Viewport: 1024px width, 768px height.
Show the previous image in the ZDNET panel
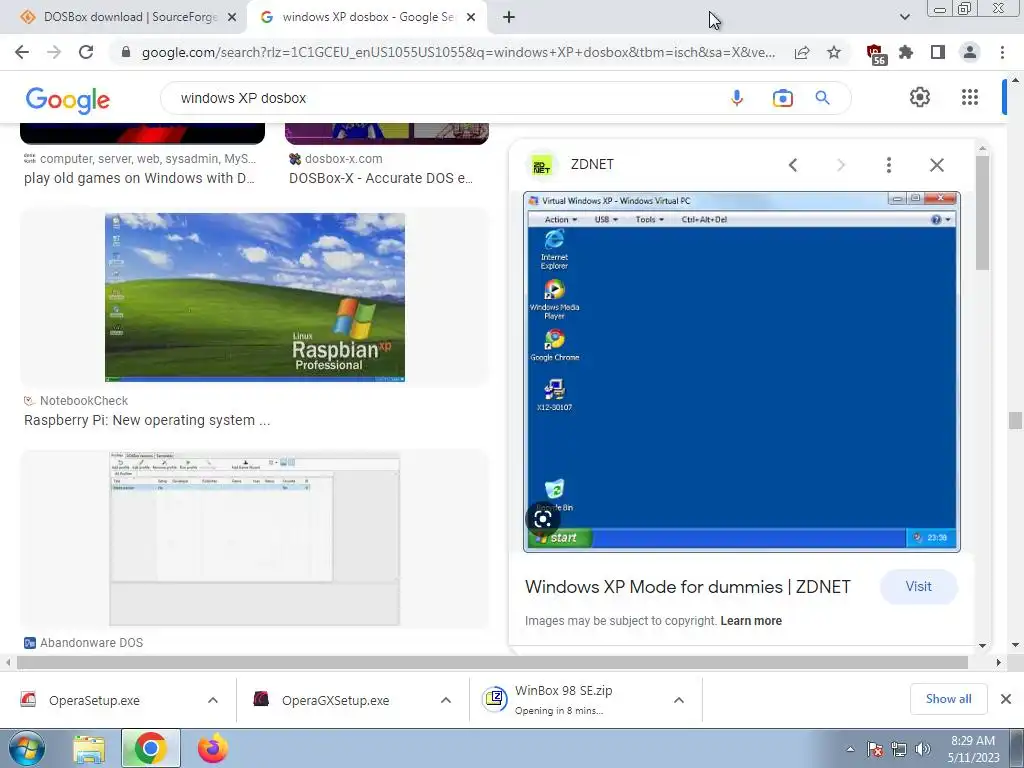[x=793, y=165]
